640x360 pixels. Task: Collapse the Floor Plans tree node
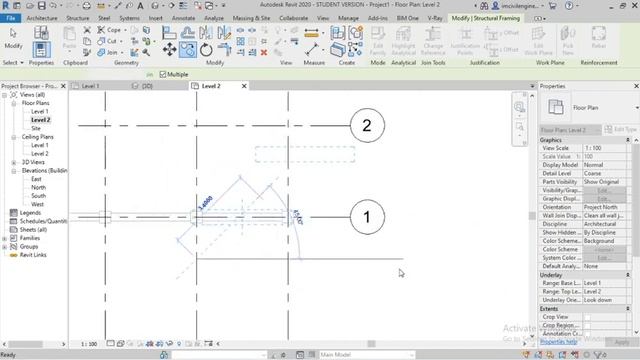coord(14,103)
